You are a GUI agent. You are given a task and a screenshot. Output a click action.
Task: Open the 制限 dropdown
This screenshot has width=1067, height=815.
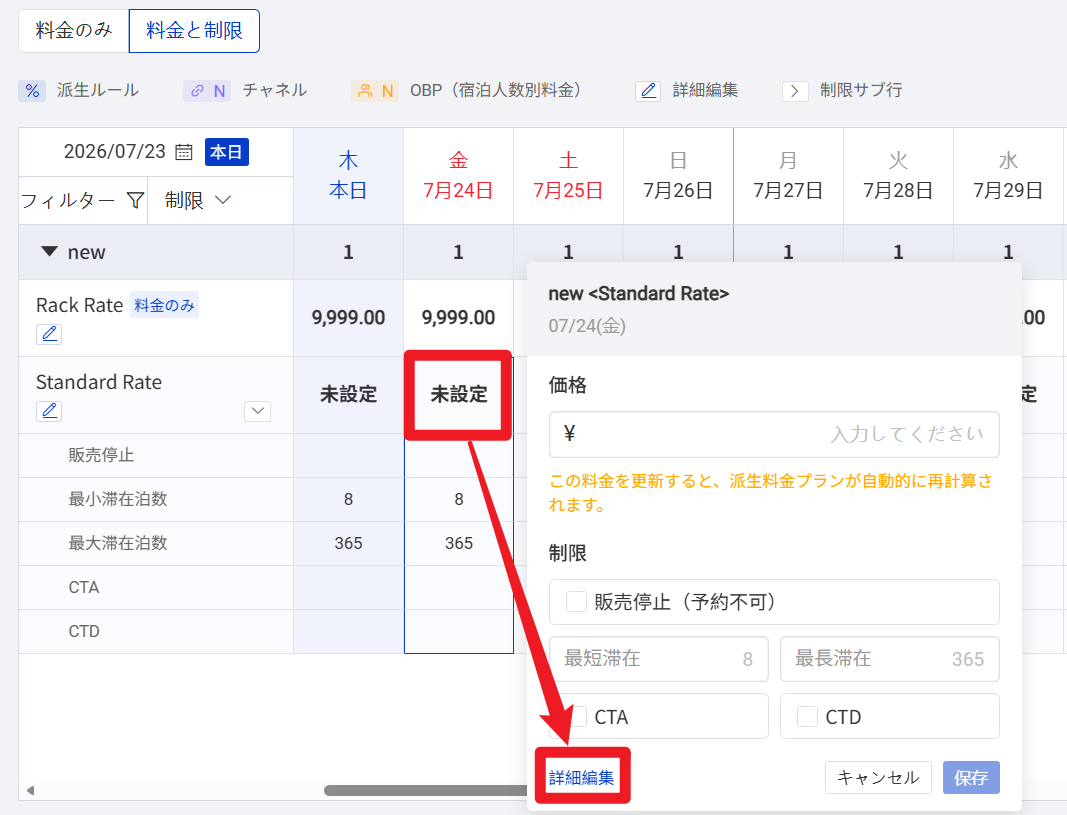click(199, 200)
